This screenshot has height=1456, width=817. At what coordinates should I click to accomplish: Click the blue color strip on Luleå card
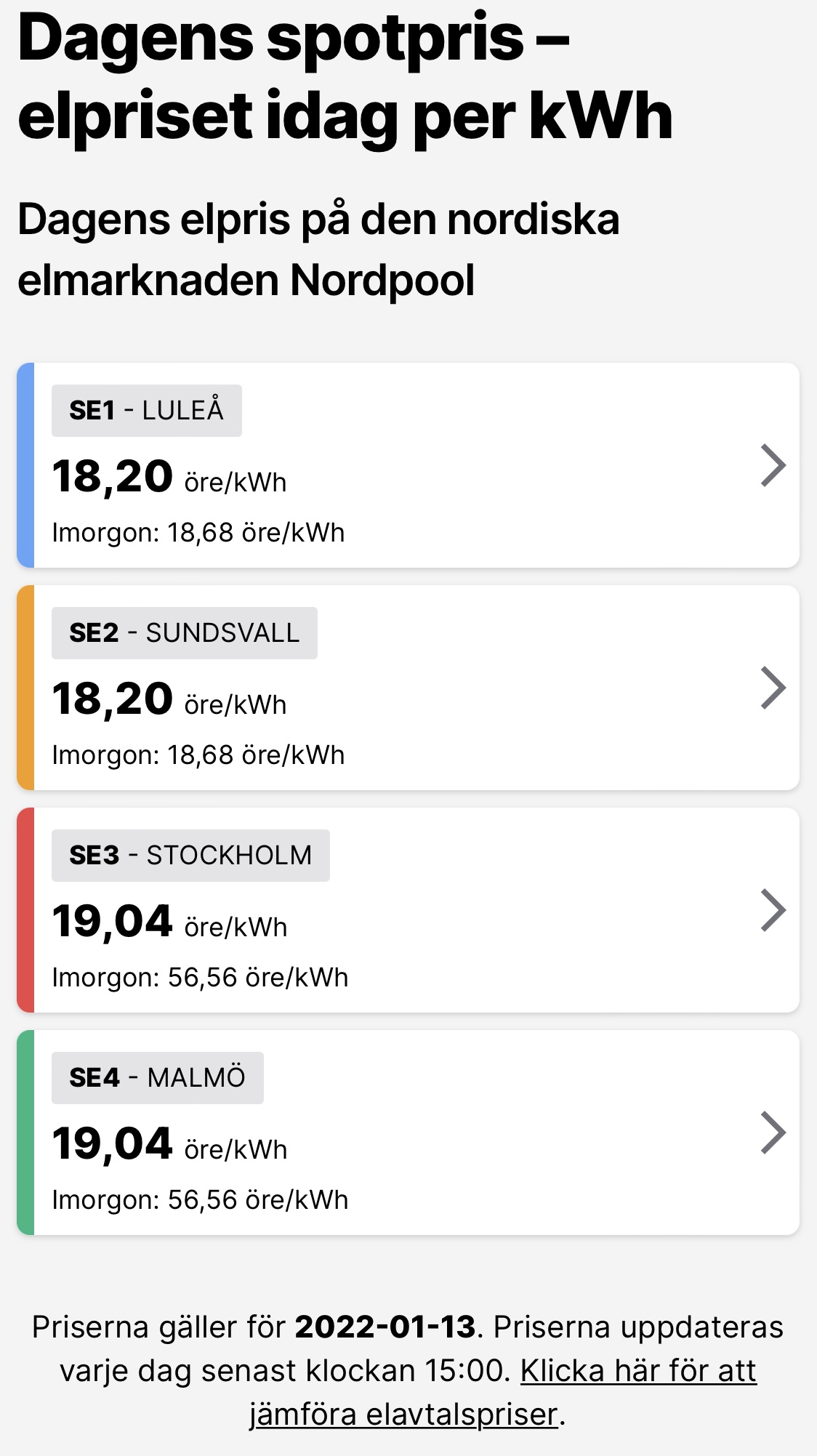(25, 465)
